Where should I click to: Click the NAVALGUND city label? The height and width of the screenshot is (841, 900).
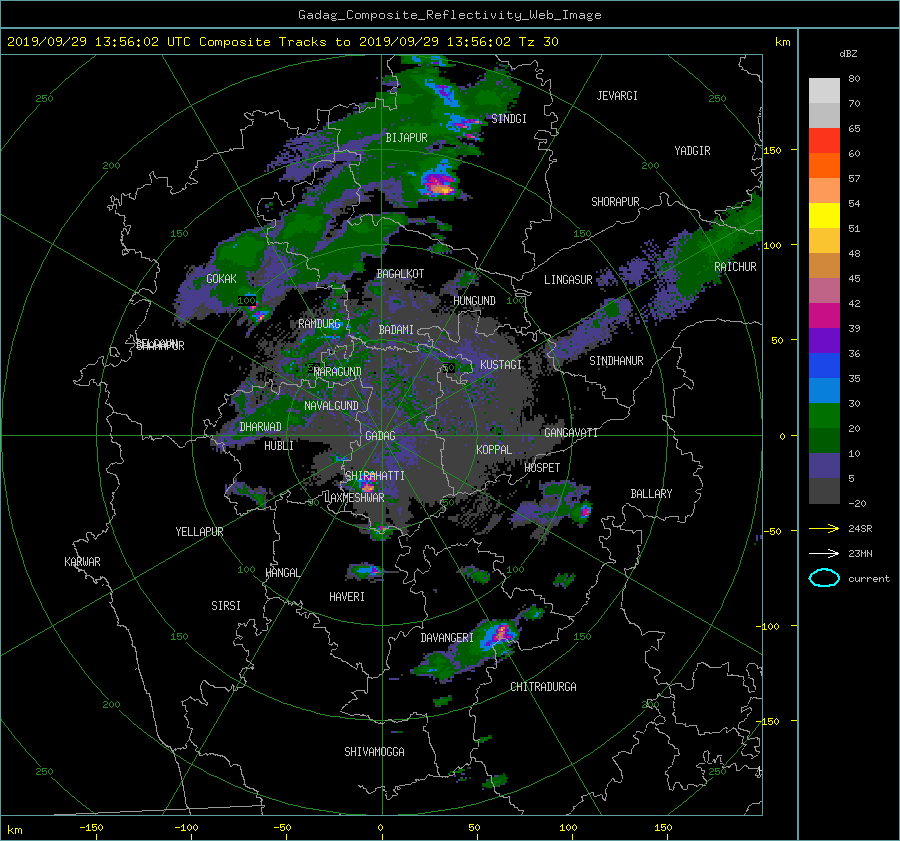click(x=331, y=406)
